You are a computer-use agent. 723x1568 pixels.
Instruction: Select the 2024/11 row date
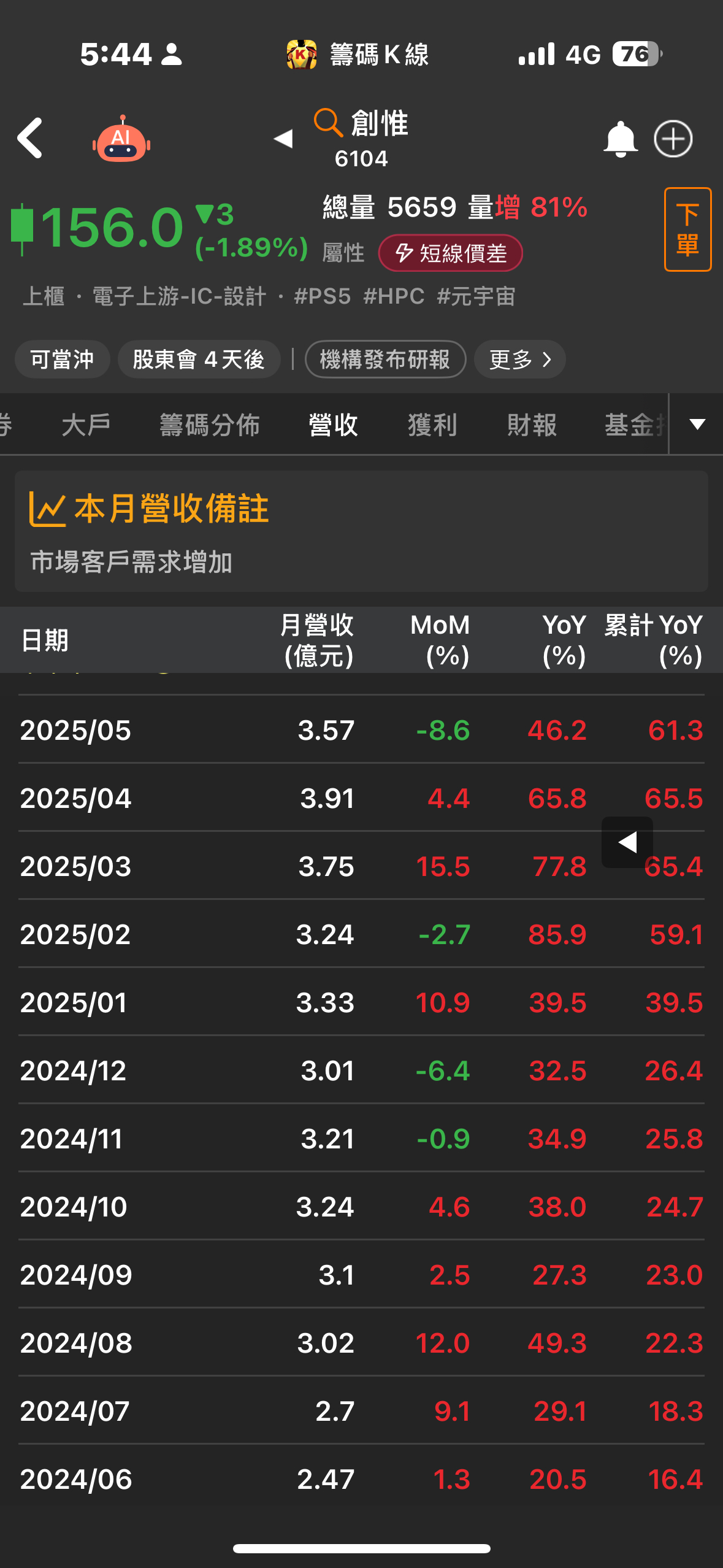coord(71,1139)
